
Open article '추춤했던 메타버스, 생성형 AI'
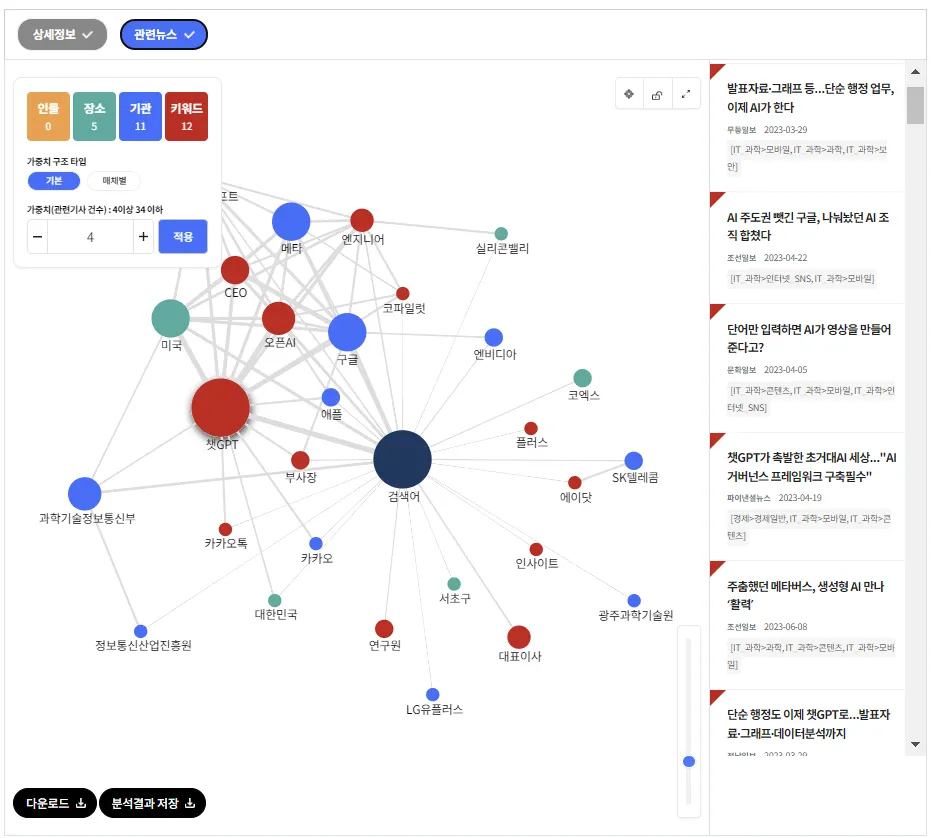pos(806,595)
